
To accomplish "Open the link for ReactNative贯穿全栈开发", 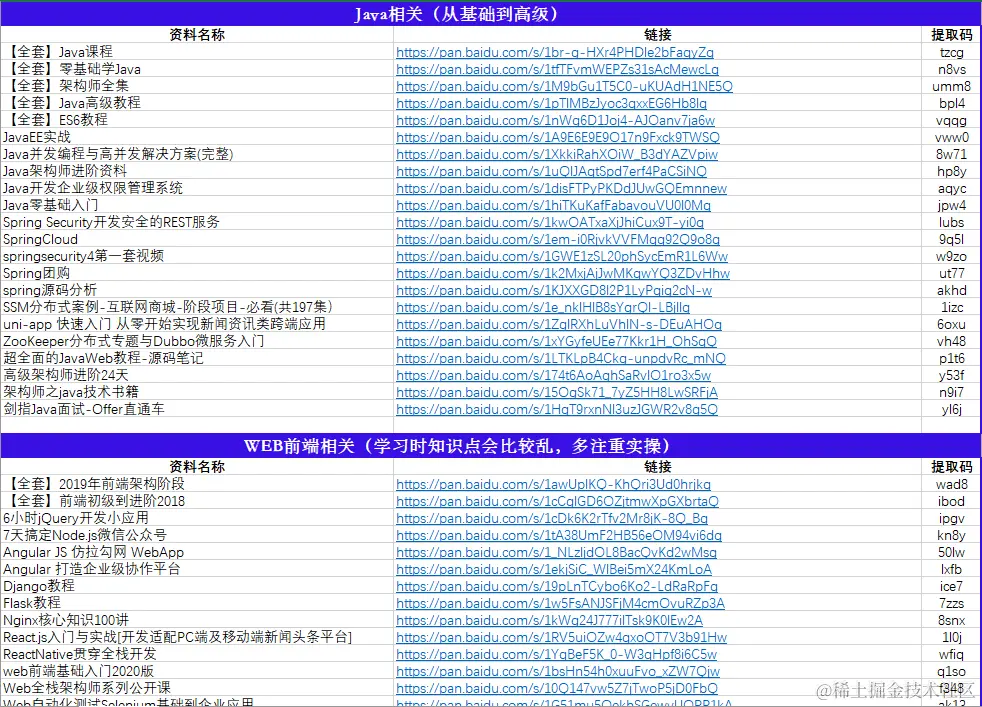I will click(557, 654).
